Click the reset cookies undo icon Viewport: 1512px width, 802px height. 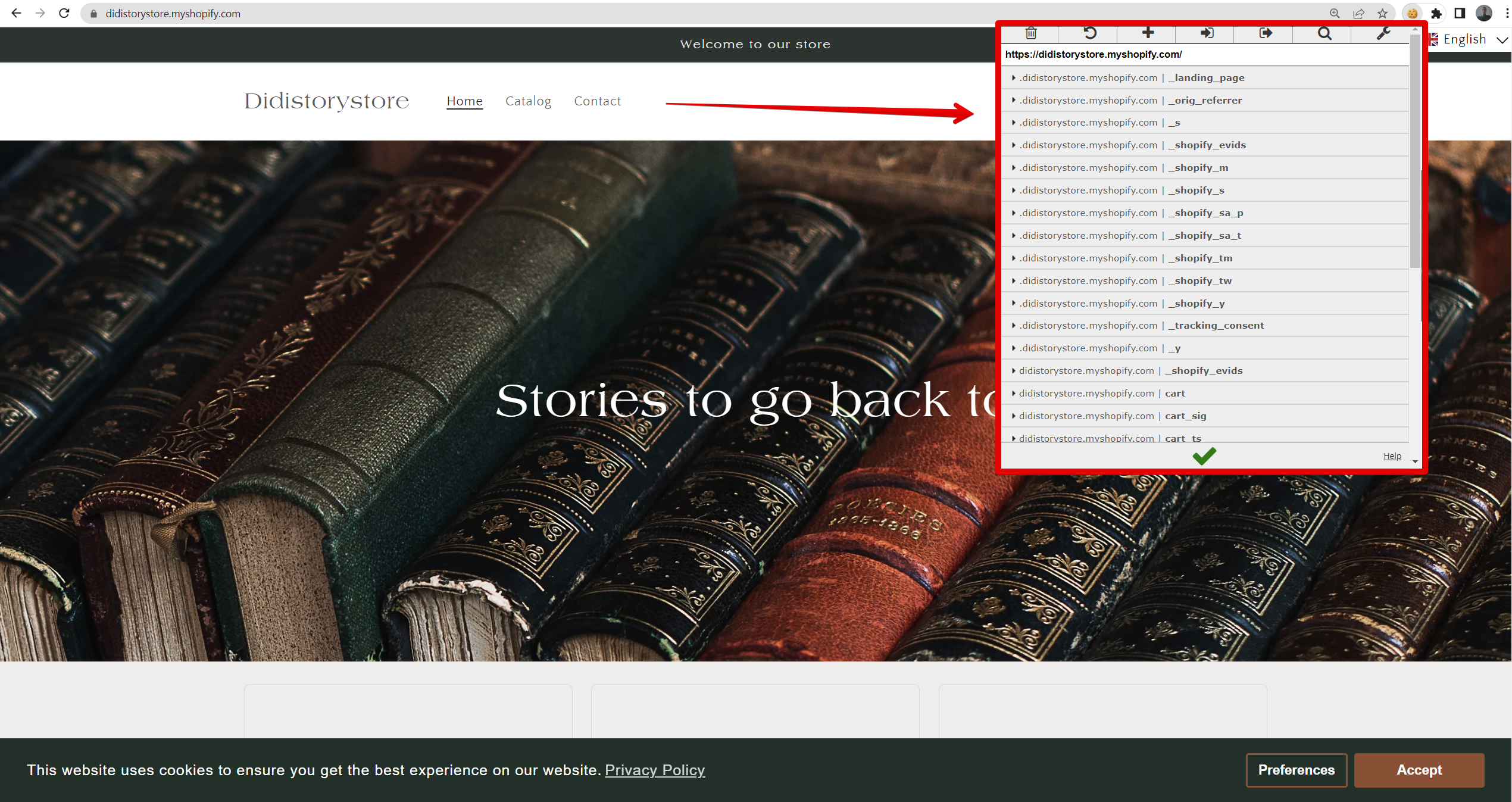pos(1089,33)
